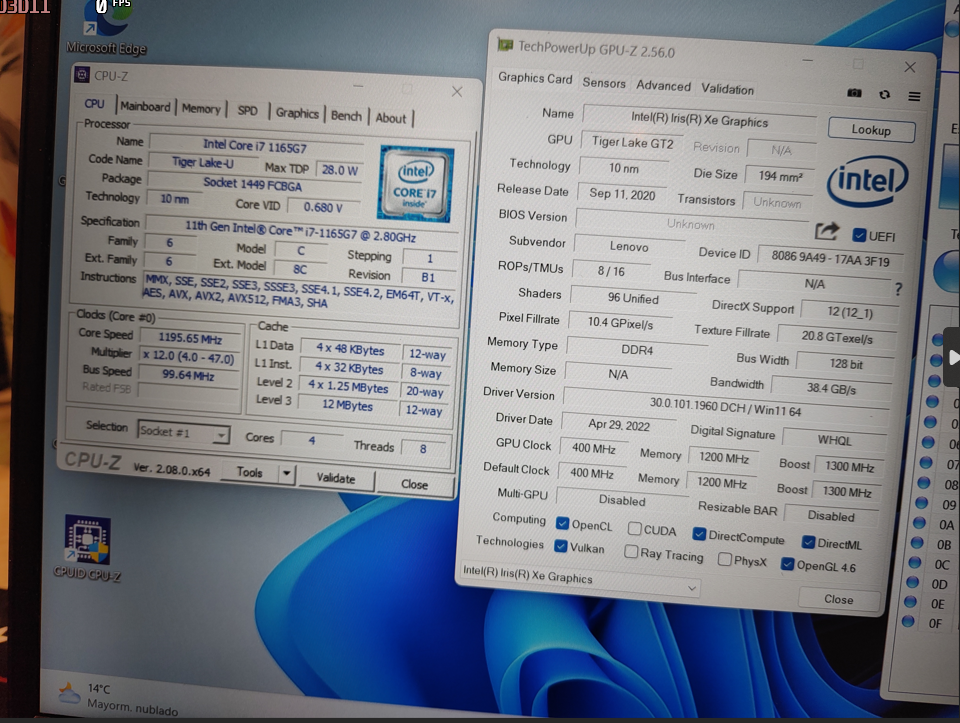Toggle the Vulkan checkbox
The image size is (960, 723).
pos(560,546)
